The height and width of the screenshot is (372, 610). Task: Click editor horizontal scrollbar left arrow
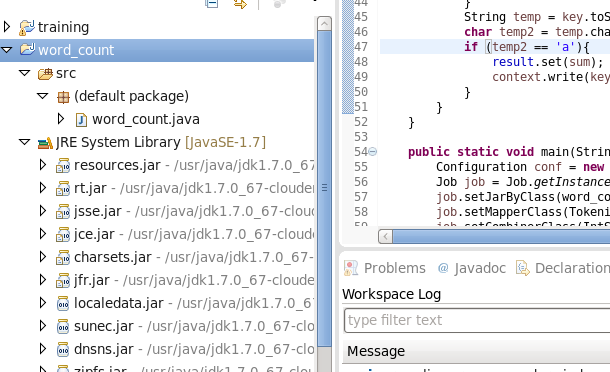[386, 236]
